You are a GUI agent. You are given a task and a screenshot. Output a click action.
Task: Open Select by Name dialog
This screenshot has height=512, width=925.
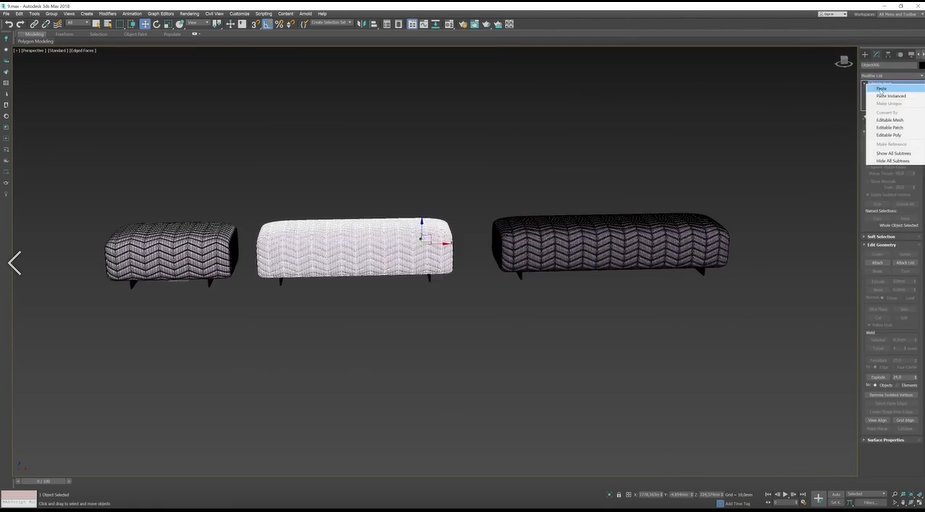(x=108, y=24)
